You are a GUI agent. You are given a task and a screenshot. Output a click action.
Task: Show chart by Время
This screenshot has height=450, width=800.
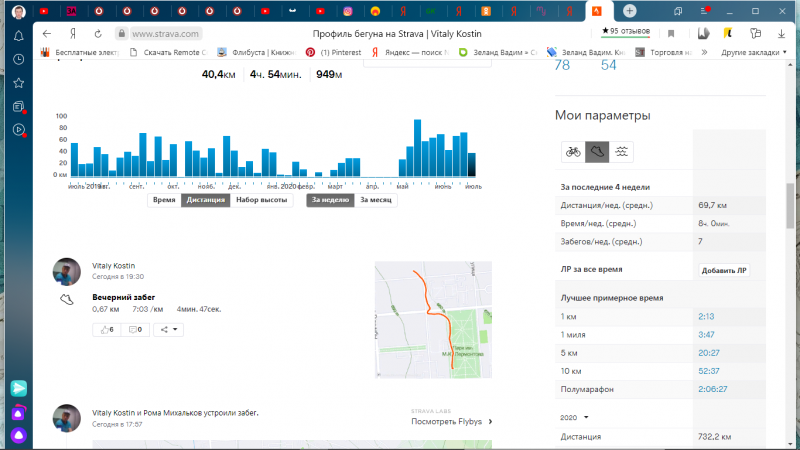[164, 200]
